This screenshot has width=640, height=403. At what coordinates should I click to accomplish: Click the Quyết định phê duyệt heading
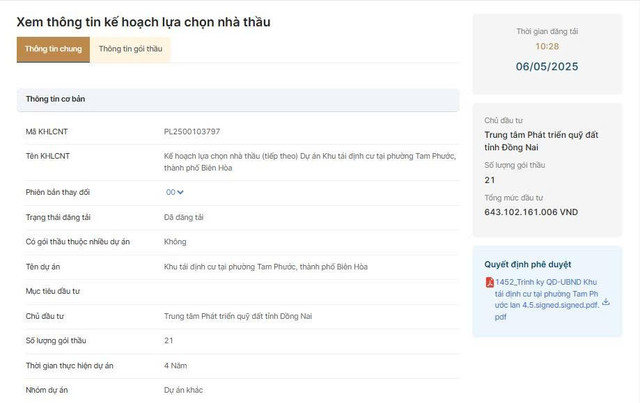point(528,265)
